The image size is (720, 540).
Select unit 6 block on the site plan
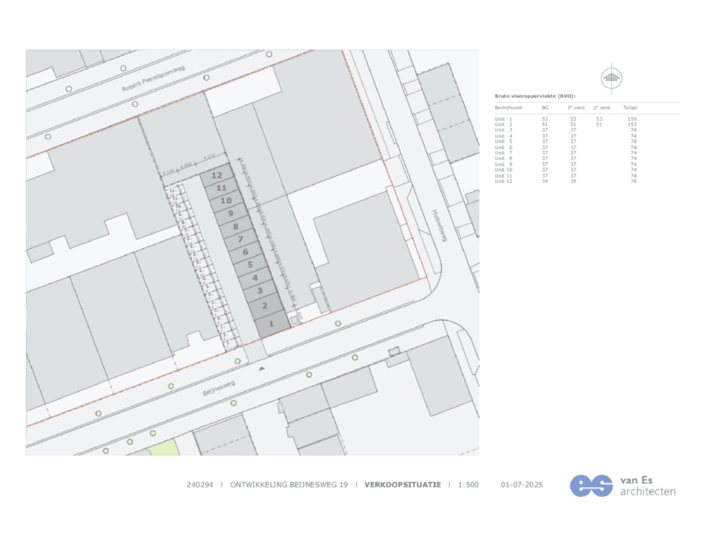tap(246, 253)
